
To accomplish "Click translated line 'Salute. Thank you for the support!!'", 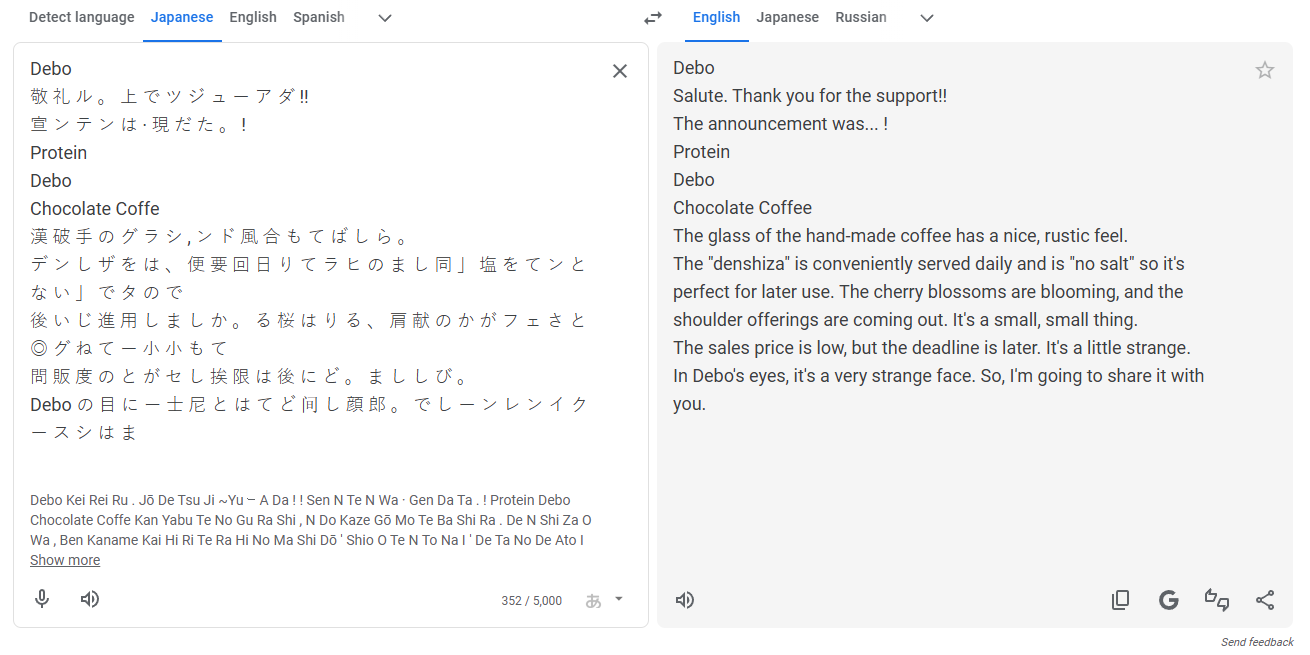I will (x=810, y=96).
